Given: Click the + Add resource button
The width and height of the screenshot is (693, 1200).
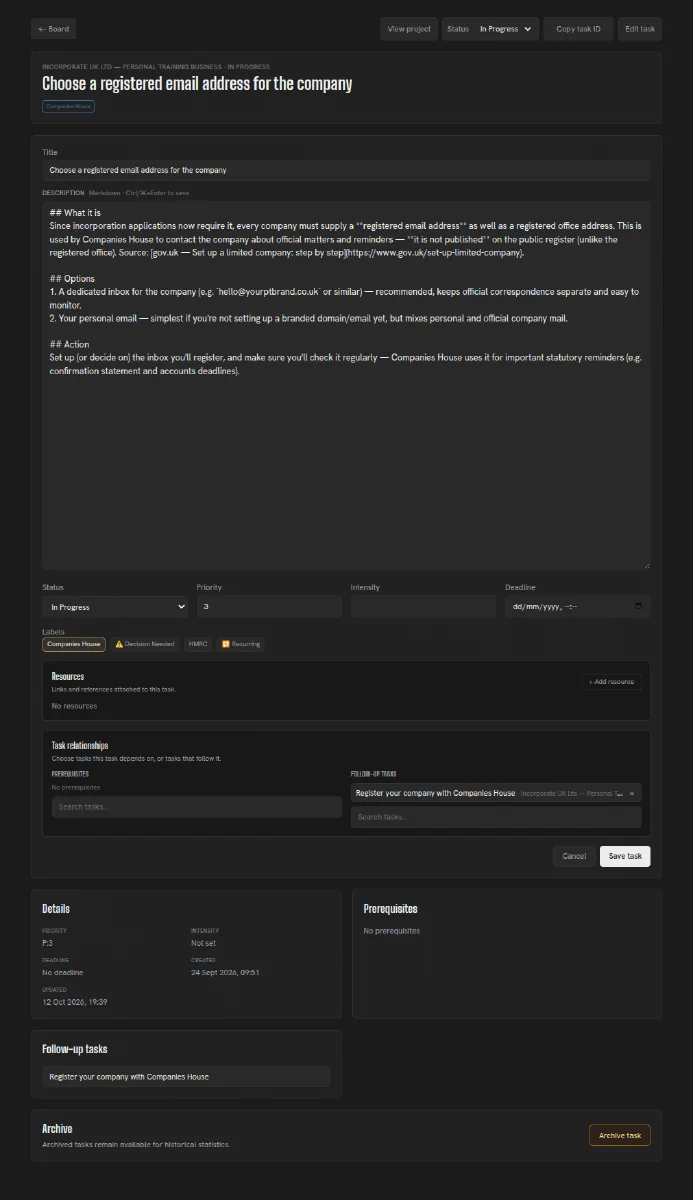Looking at the screenshot, I should (x=611, y=682).
